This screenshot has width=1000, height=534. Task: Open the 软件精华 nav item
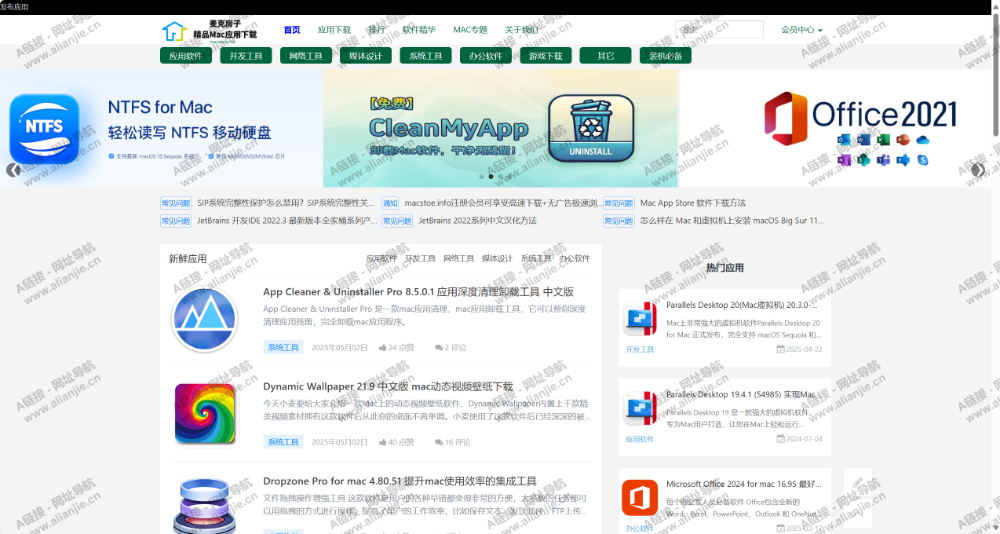click(x=419, y=29)
